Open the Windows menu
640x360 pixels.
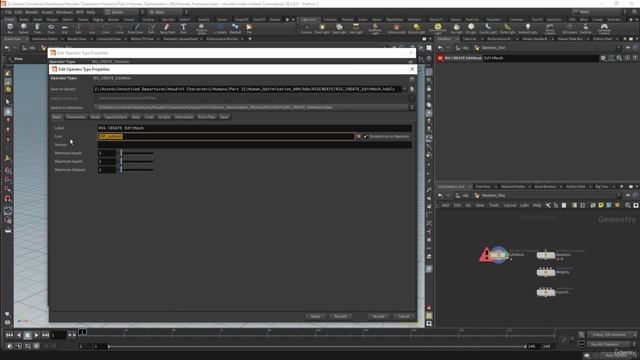point(64,12)
